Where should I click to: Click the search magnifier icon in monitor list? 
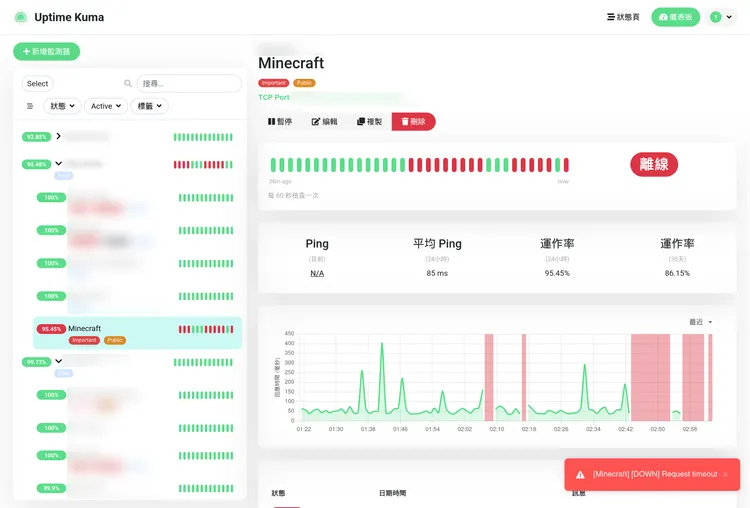(128, 84)
